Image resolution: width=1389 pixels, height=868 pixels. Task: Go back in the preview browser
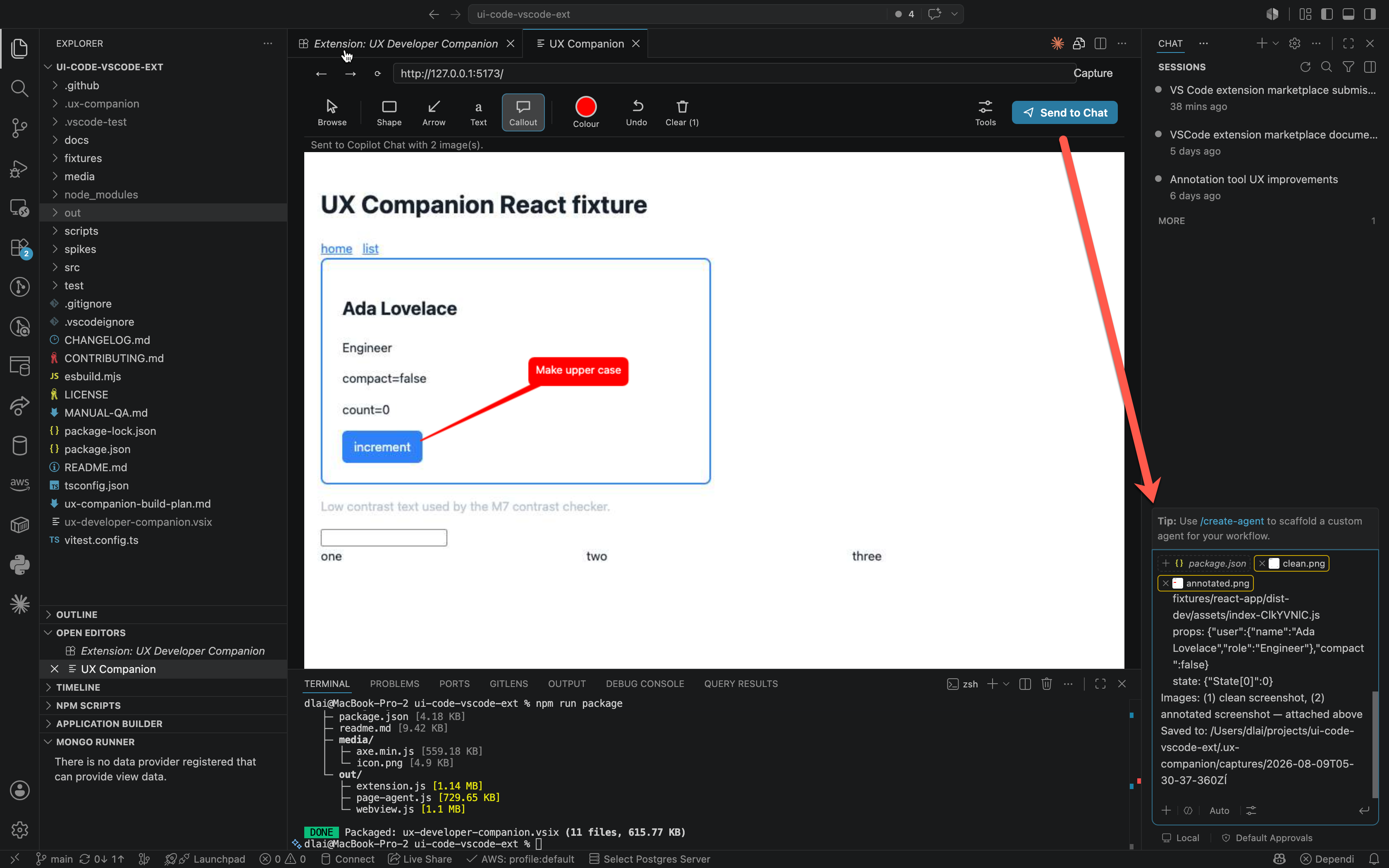point(322,74)
